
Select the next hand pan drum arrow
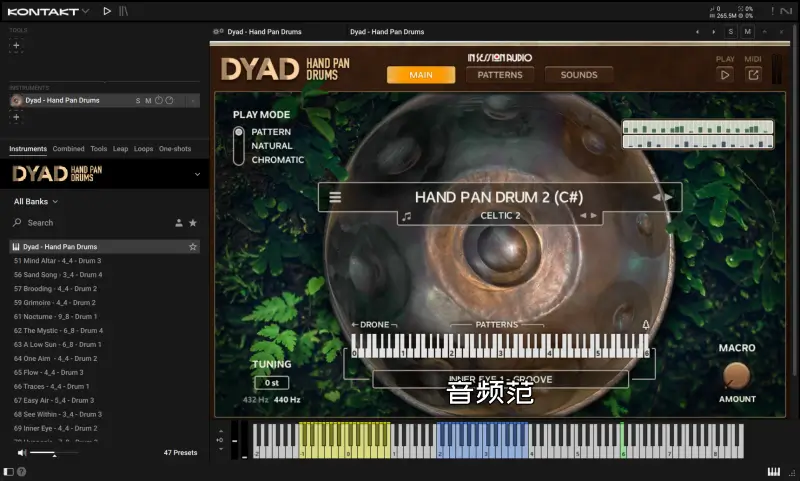coord(668,197)
